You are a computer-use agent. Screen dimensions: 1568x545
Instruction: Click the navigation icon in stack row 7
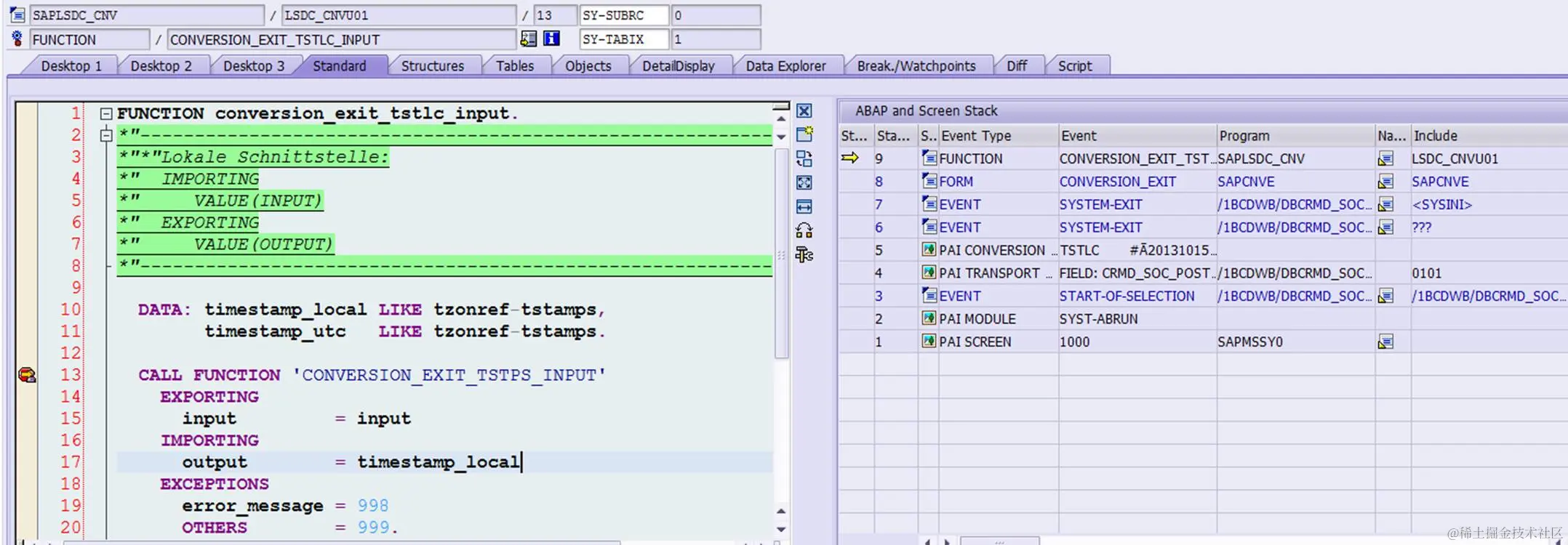click(x=1385, y=204)
